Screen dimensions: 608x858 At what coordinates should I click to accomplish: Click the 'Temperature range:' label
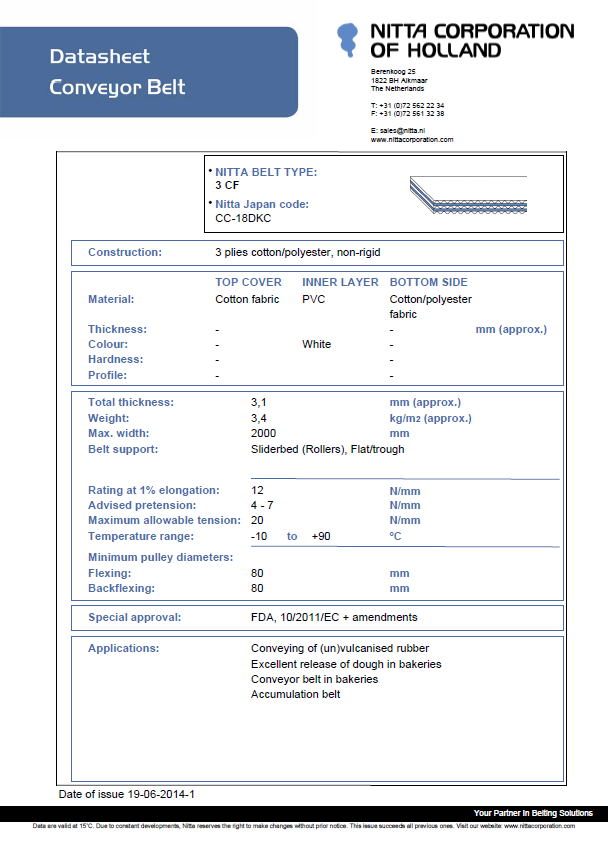(141, 536)
